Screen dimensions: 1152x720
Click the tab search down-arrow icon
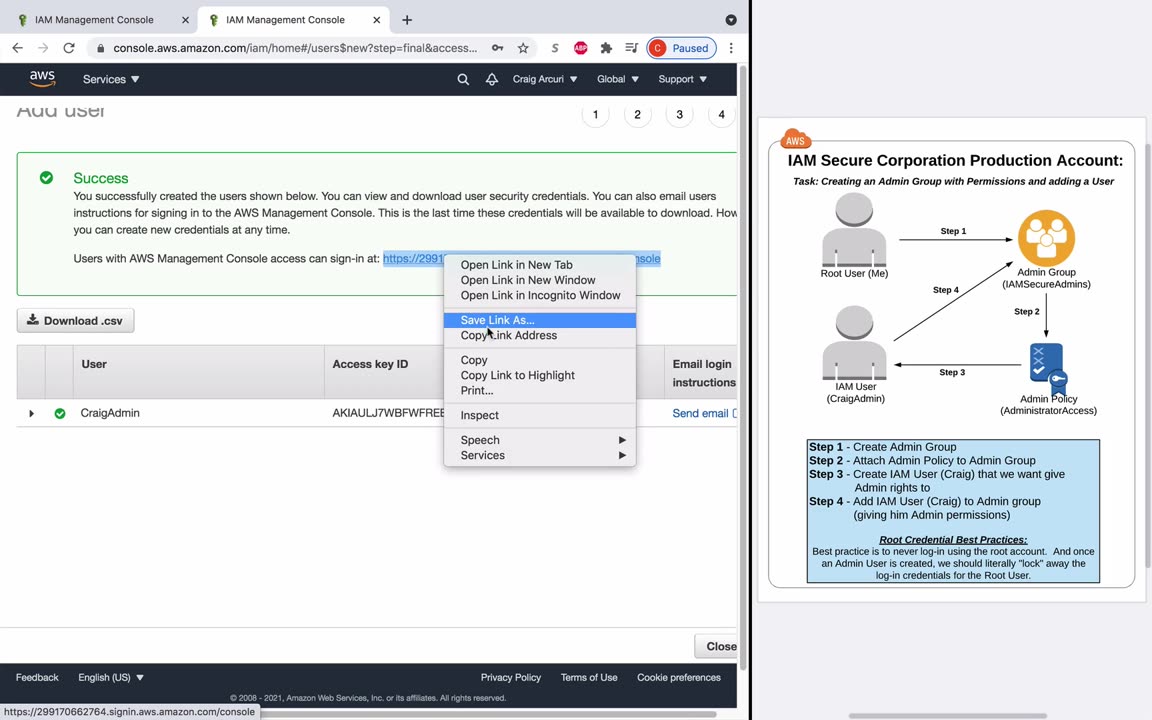(731, 20)
